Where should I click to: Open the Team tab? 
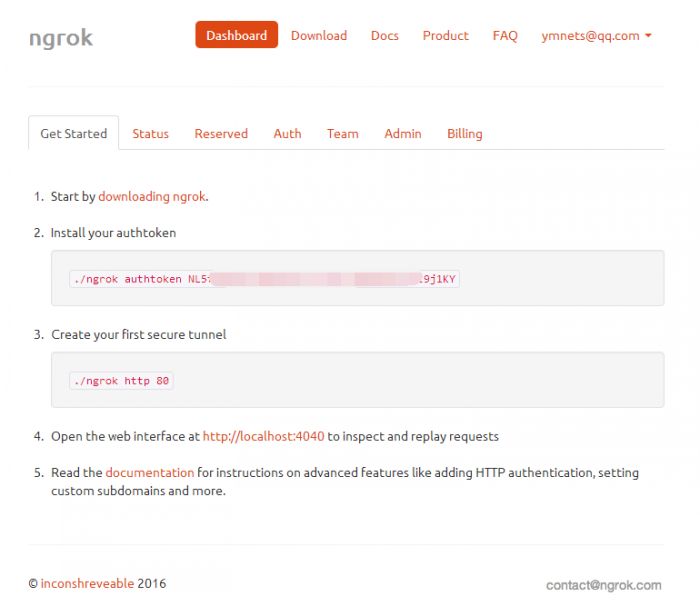click(x=342, y=133)
